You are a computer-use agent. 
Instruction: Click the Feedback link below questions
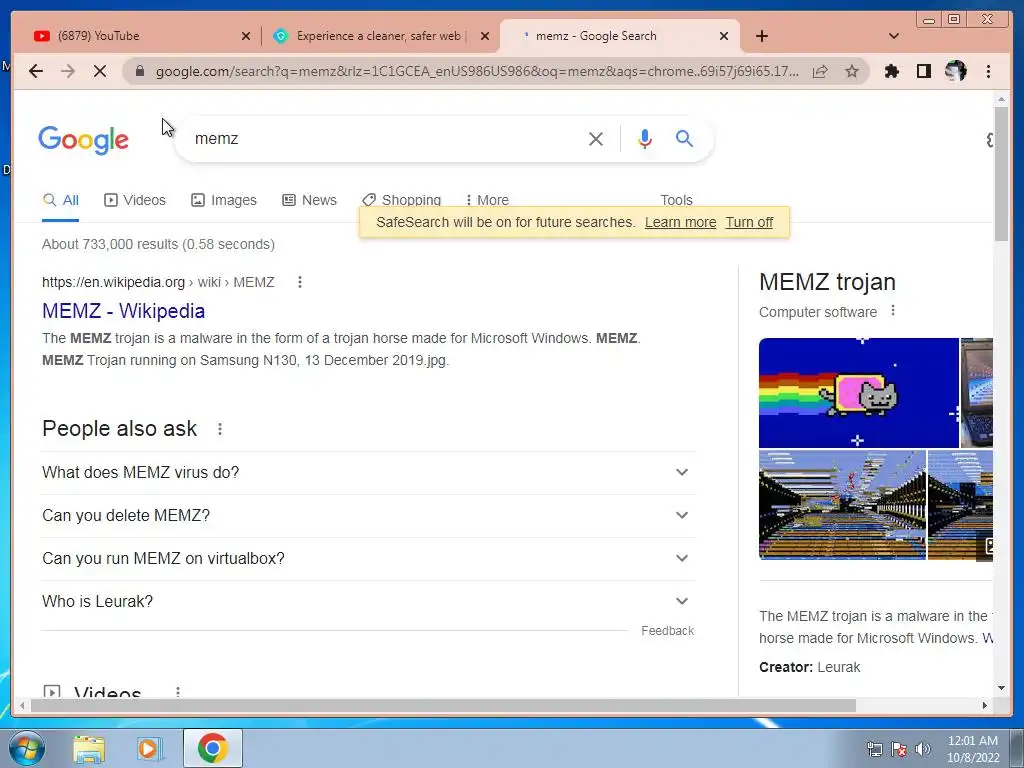[x=667, y=631]
